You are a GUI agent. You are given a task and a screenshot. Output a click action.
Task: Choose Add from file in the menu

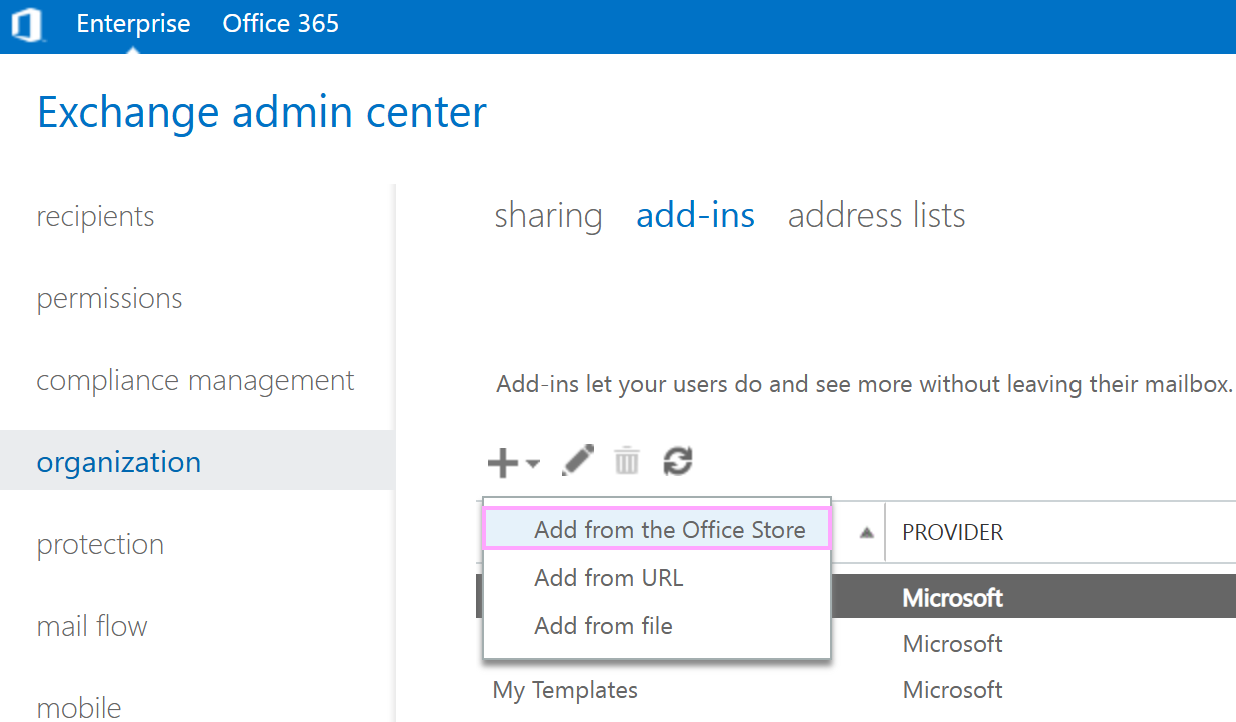click(x=603, y=626)
